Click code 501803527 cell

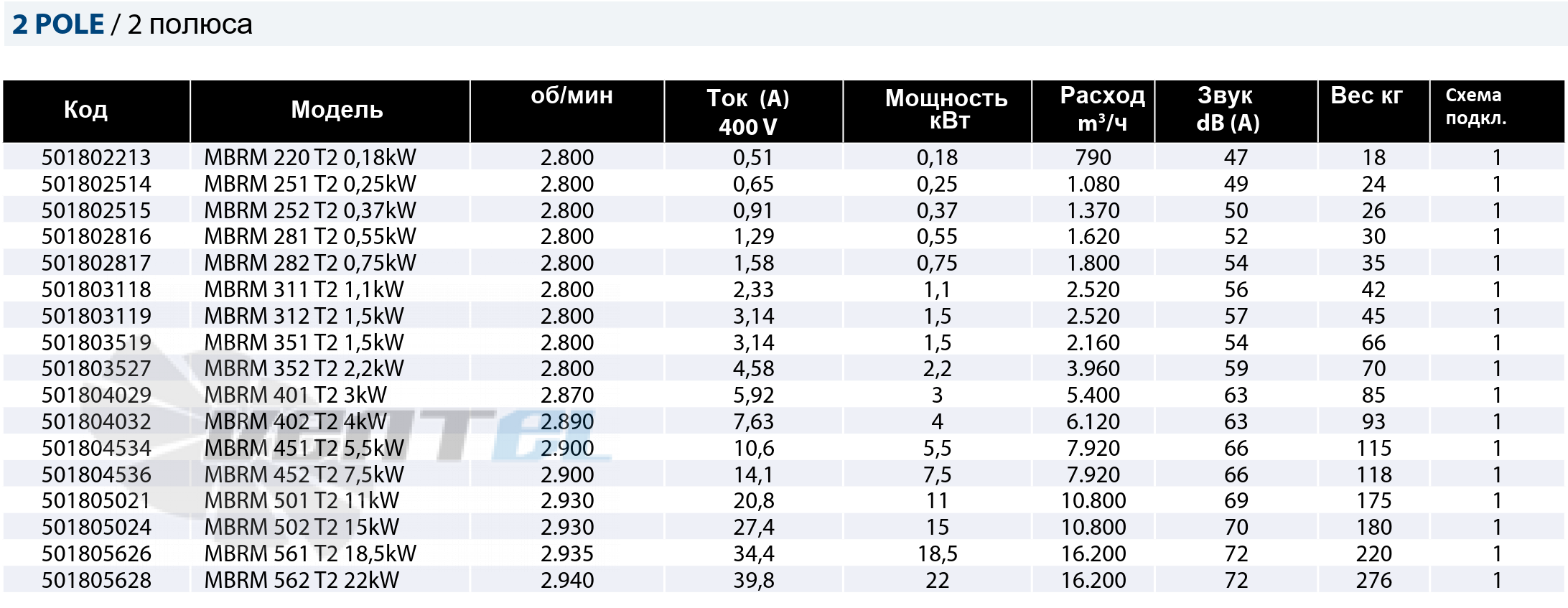[96, 368]
